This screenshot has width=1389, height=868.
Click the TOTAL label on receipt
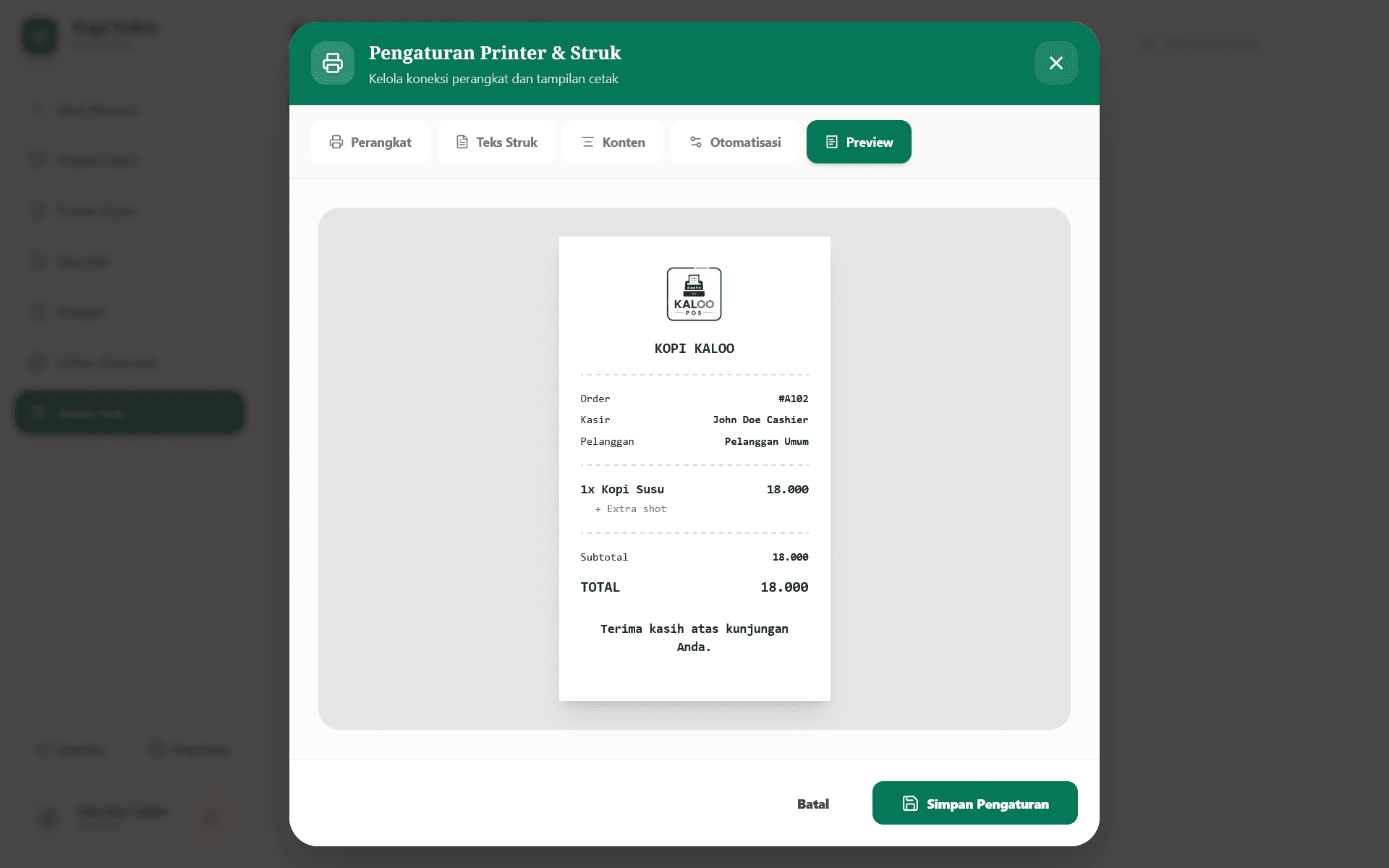pyautogui.click(x=600, y=587)
